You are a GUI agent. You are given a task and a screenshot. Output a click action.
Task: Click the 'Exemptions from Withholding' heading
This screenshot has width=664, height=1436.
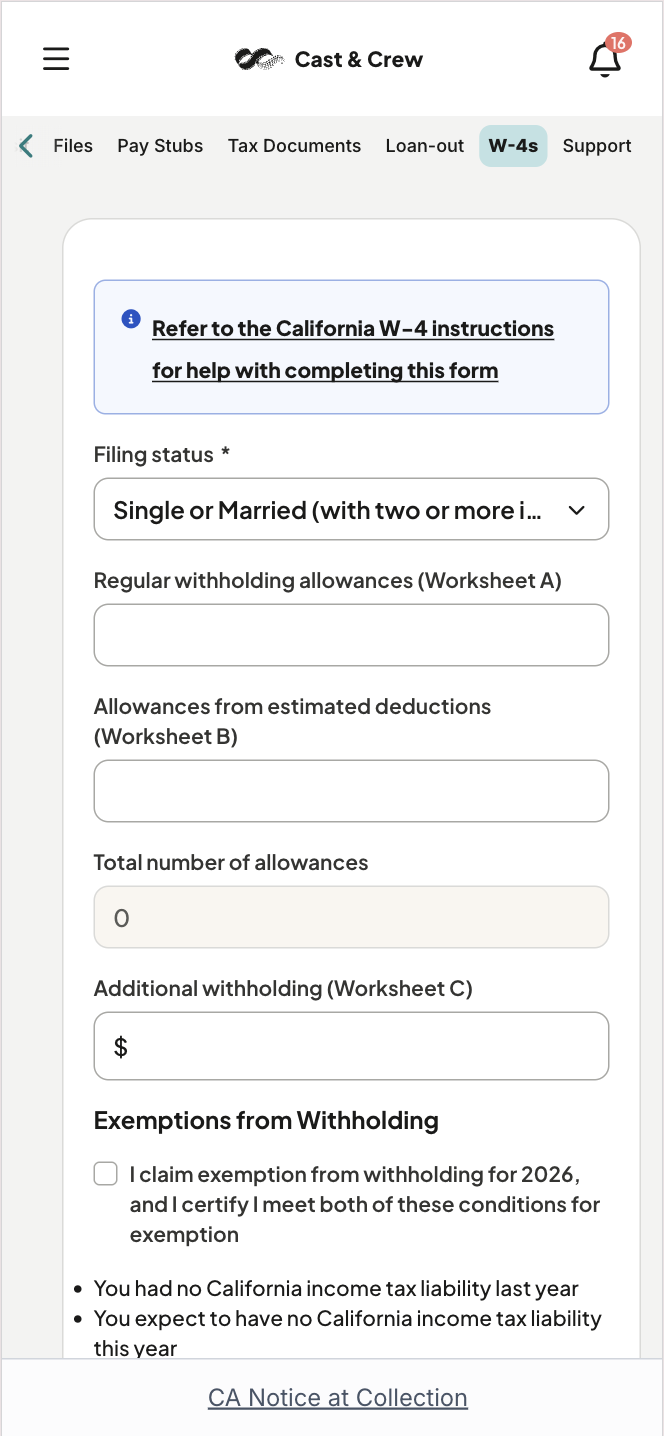click(266, 1121)
